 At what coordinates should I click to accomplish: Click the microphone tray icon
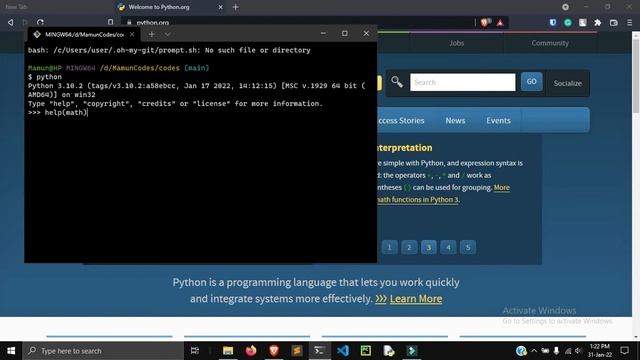556,351
